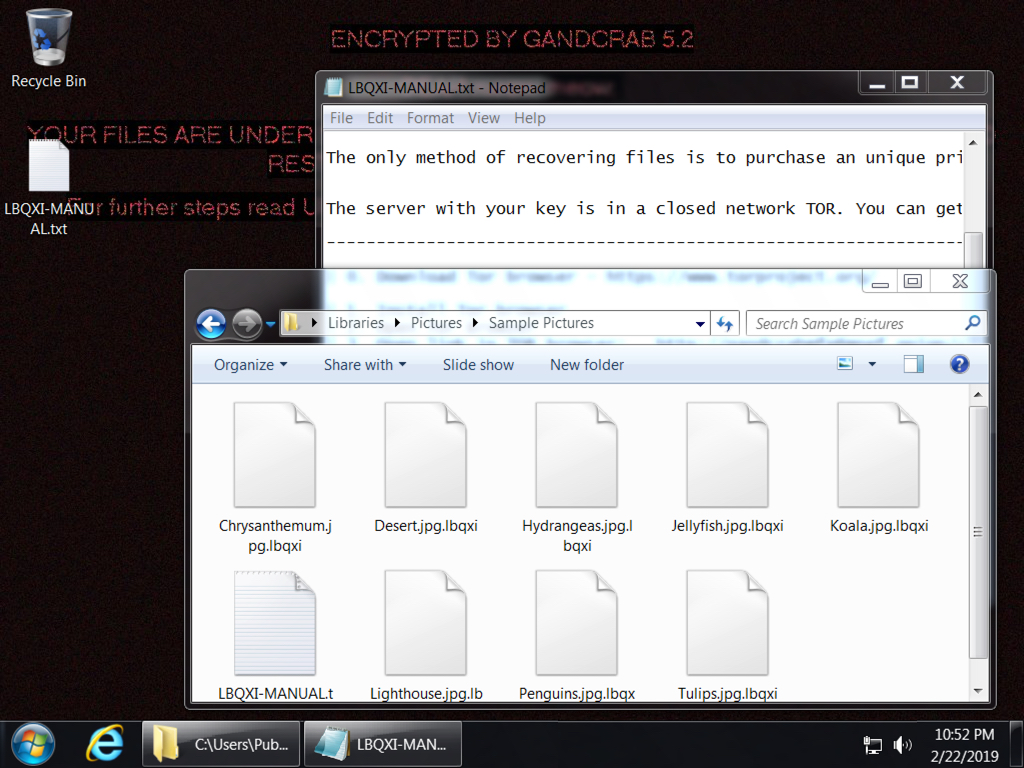Click the text line starting 'The server with'
This screenshot has height=768, width=1024.
pyautogui.click(x=644, y=208)
